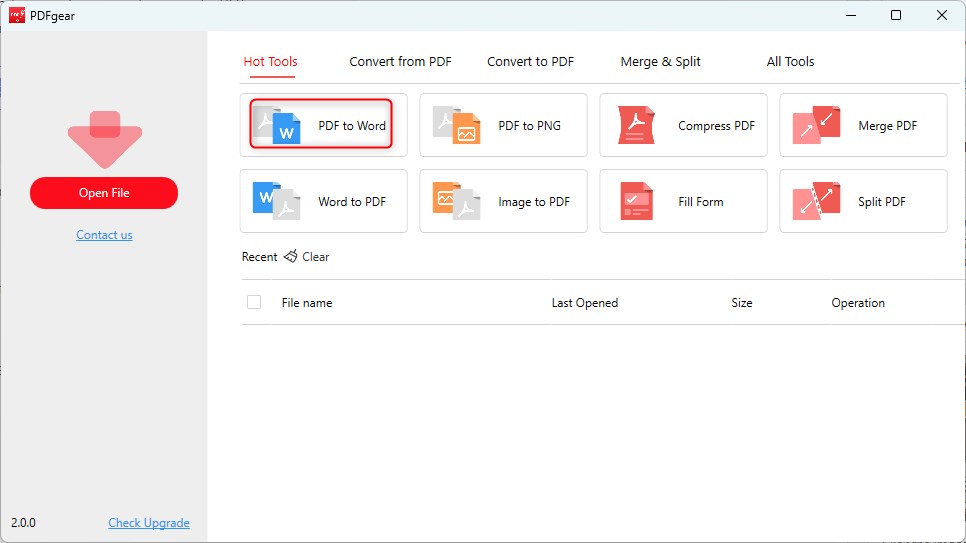
Task: Launch the Fill Form tool icon
Action: (636, 201)
